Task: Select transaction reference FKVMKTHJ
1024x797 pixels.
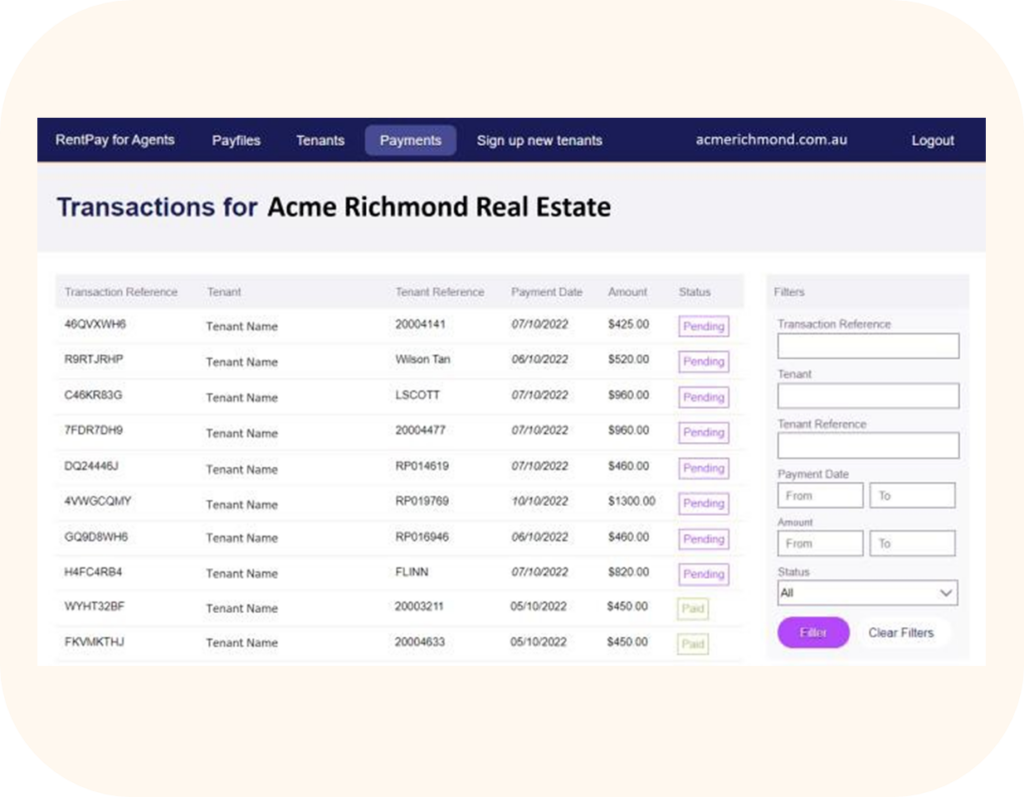Action: [94, 642]
